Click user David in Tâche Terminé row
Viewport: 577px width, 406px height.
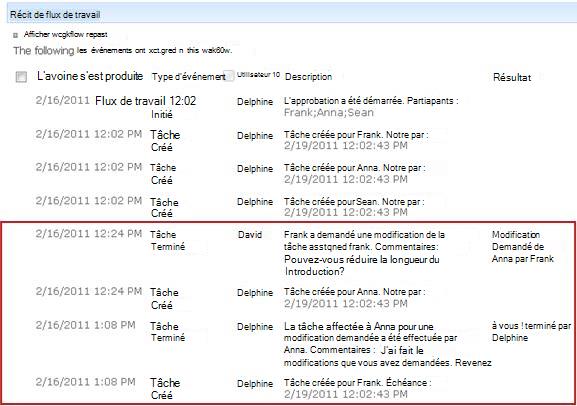click(250, 234)
